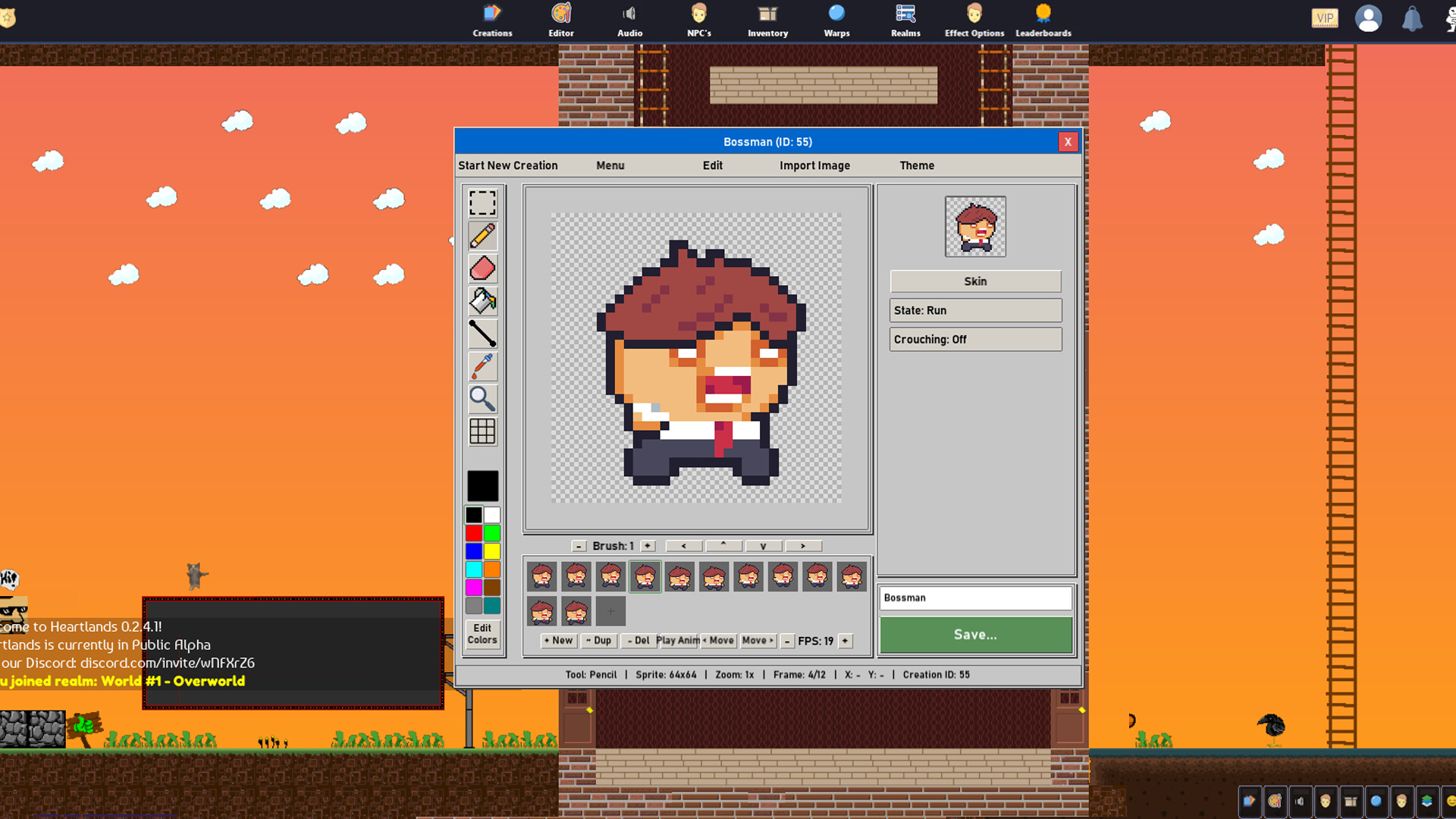Image resolution: width=1456 pixels, height=819 pixels.
Task: Activate the eyedropper color picker
Action: tap(482, 366)
